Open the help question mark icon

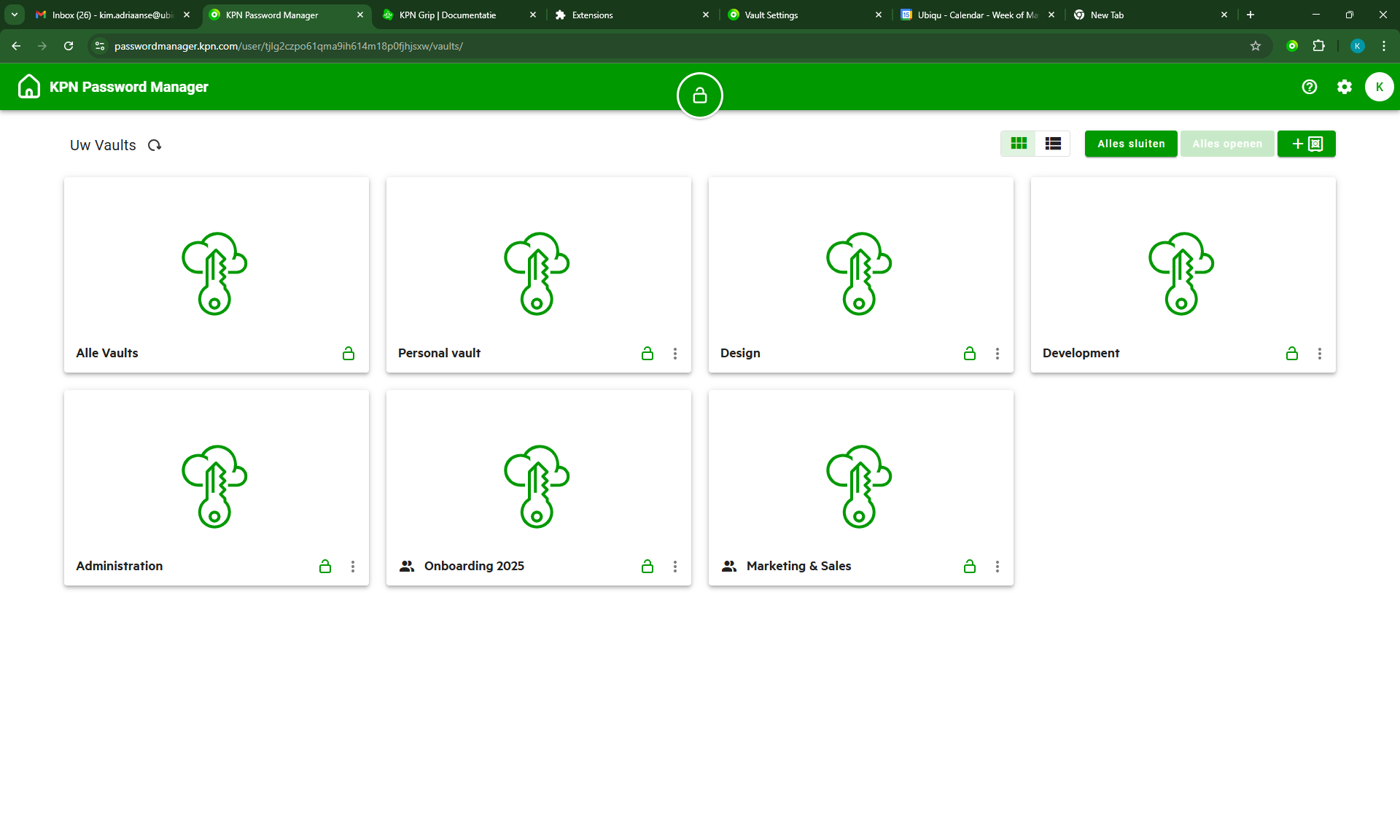(x=1309, y=87)
